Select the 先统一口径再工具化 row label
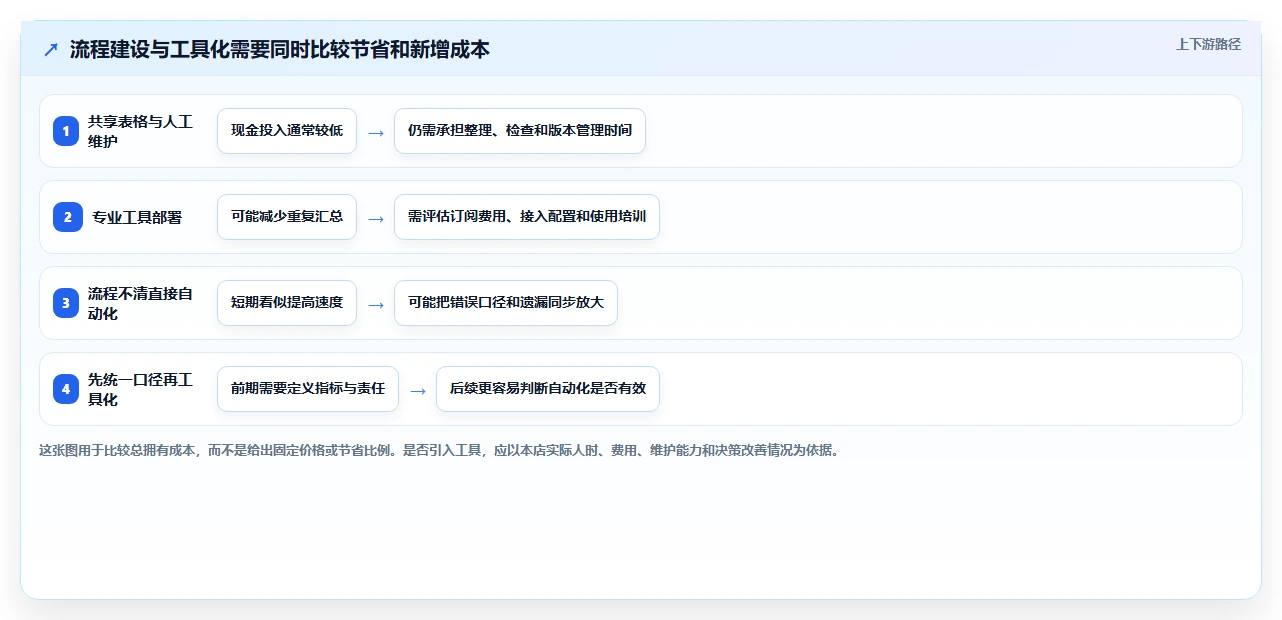 click(140, 389)
